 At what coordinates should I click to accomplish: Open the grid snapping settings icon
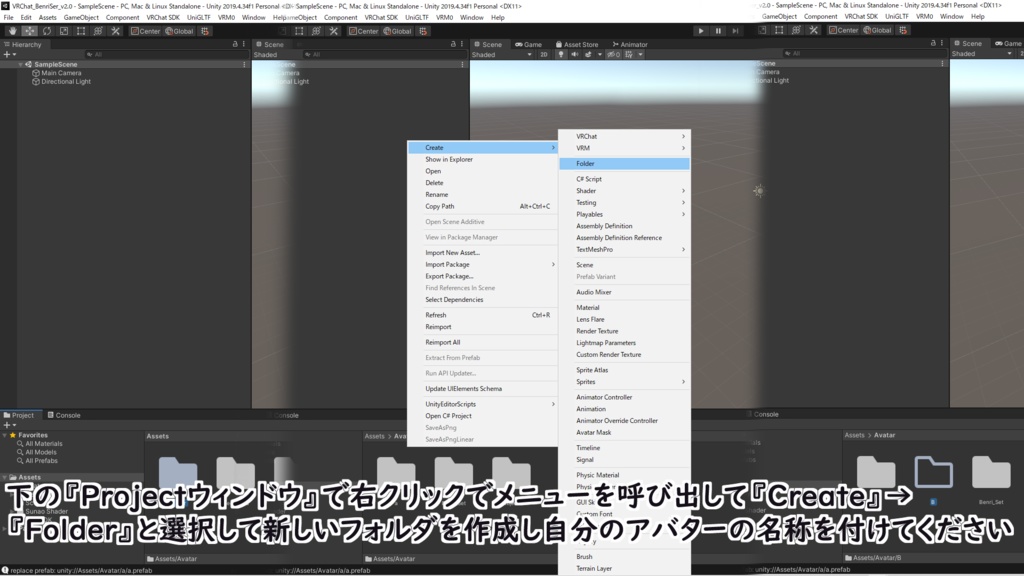pyautogui.click(x=206, y=31)
